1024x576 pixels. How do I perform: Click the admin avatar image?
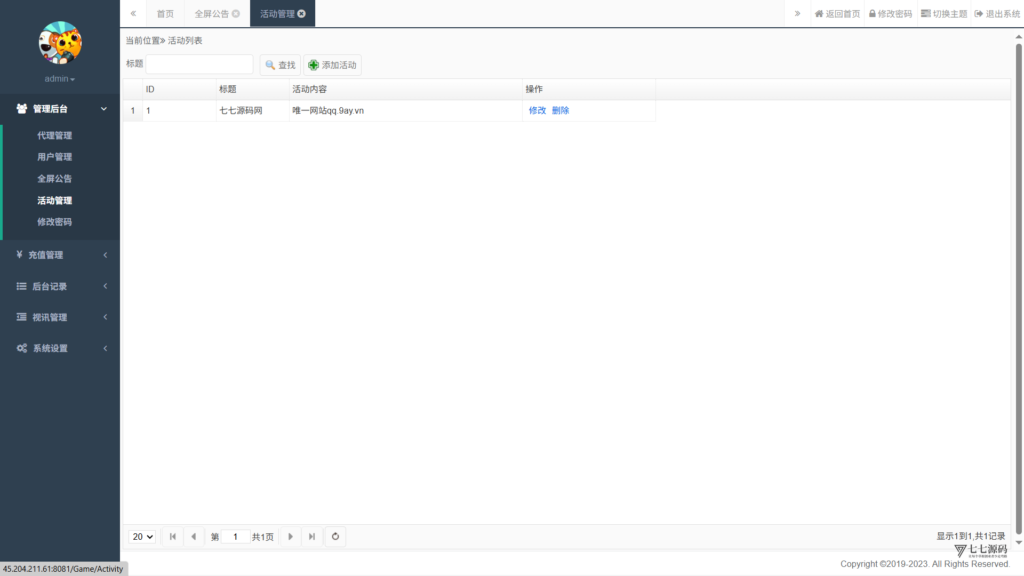(60, 42)
